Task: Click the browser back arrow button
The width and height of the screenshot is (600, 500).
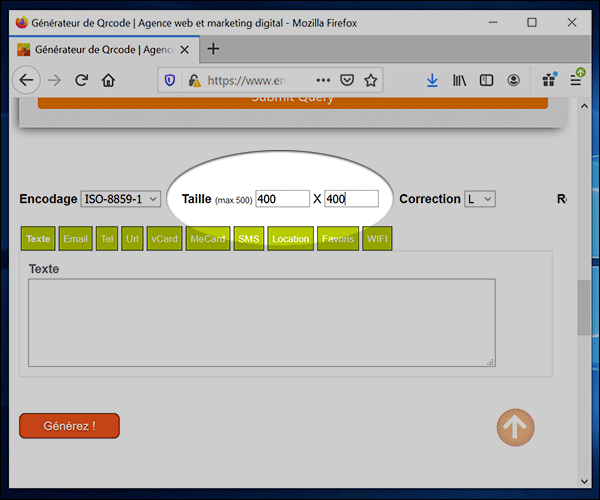Action: tap(26, 80)
